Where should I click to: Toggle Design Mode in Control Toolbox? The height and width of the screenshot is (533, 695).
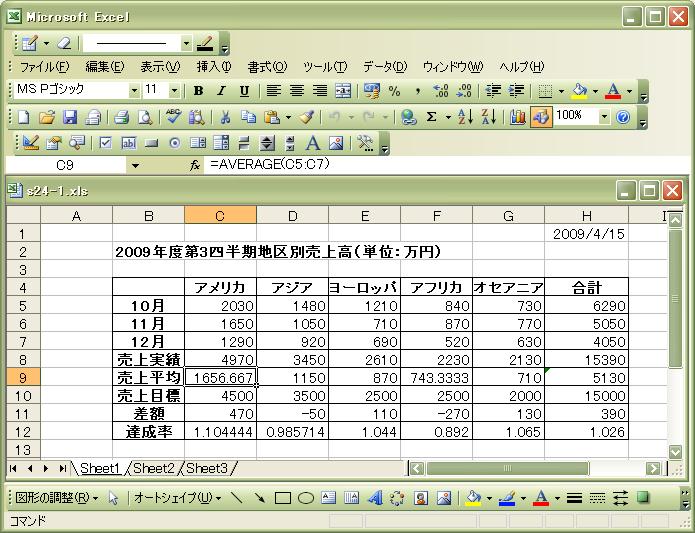31,143
